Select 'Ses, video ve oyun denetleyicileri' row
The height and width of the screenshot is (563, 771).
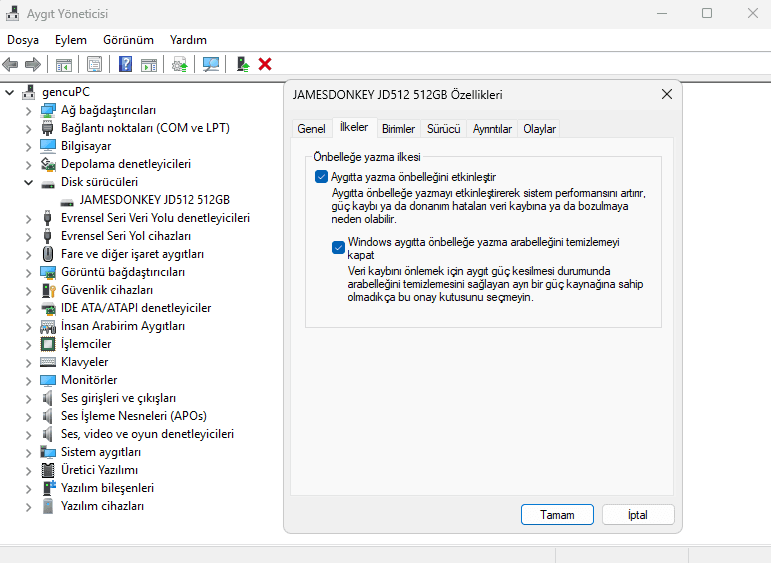click(x=148, y=434)
